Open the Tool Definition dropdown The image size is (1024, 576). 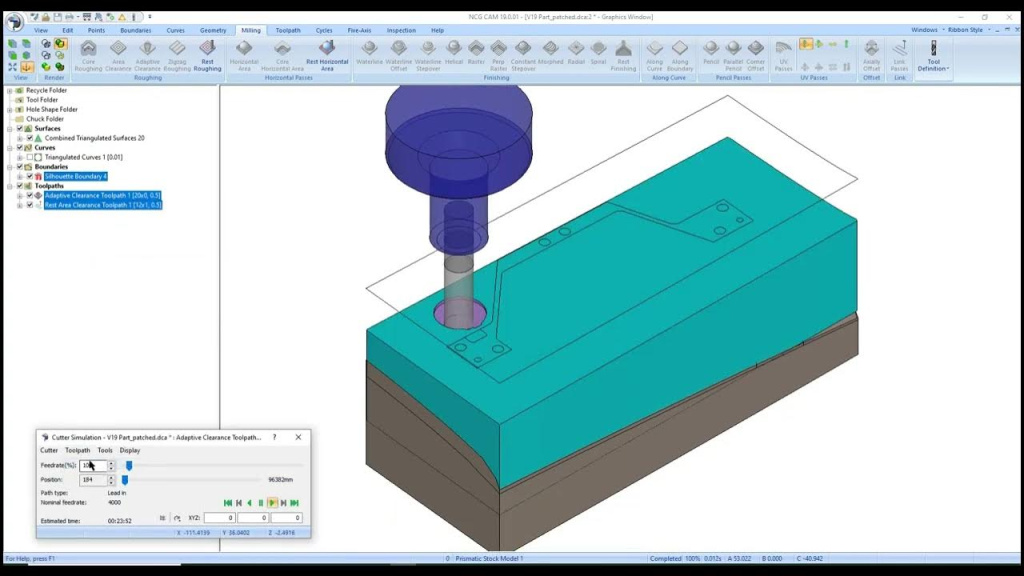(x=934, y=56)
